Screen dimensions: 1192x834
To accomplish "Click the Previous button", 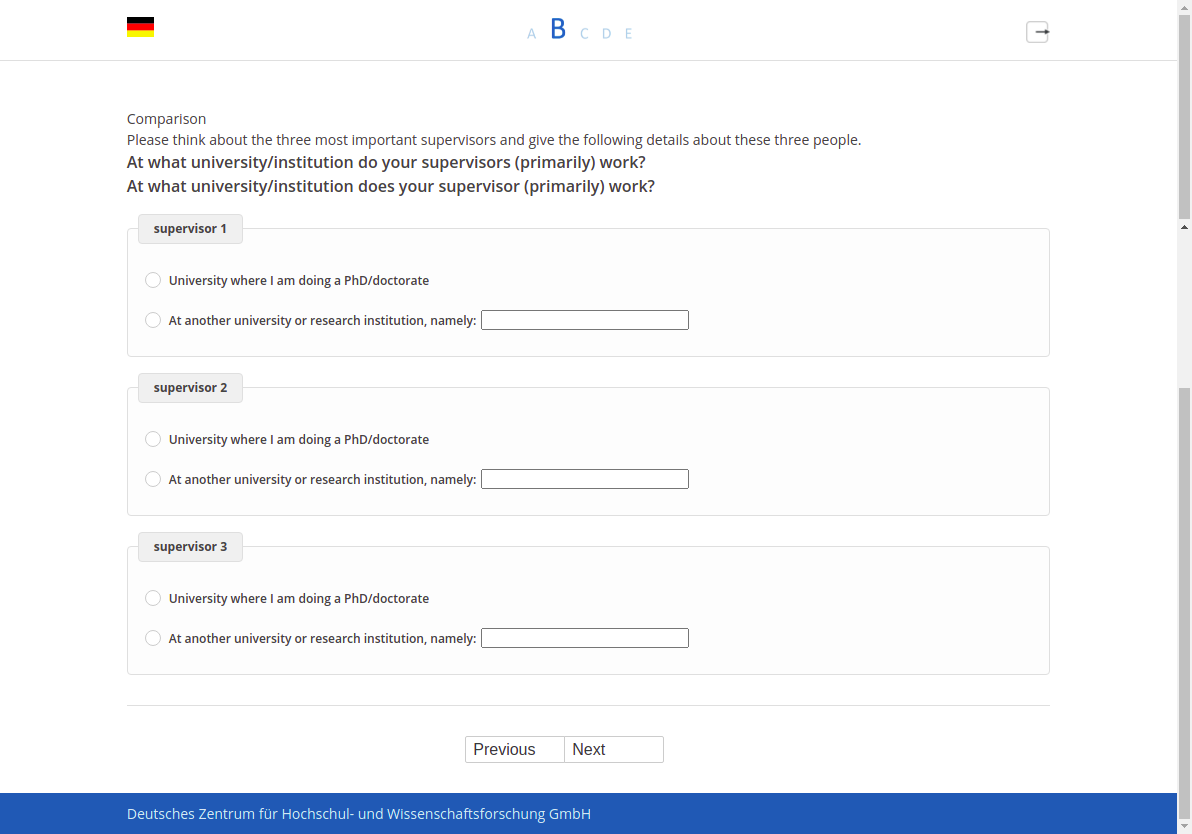I will [515, 750].
